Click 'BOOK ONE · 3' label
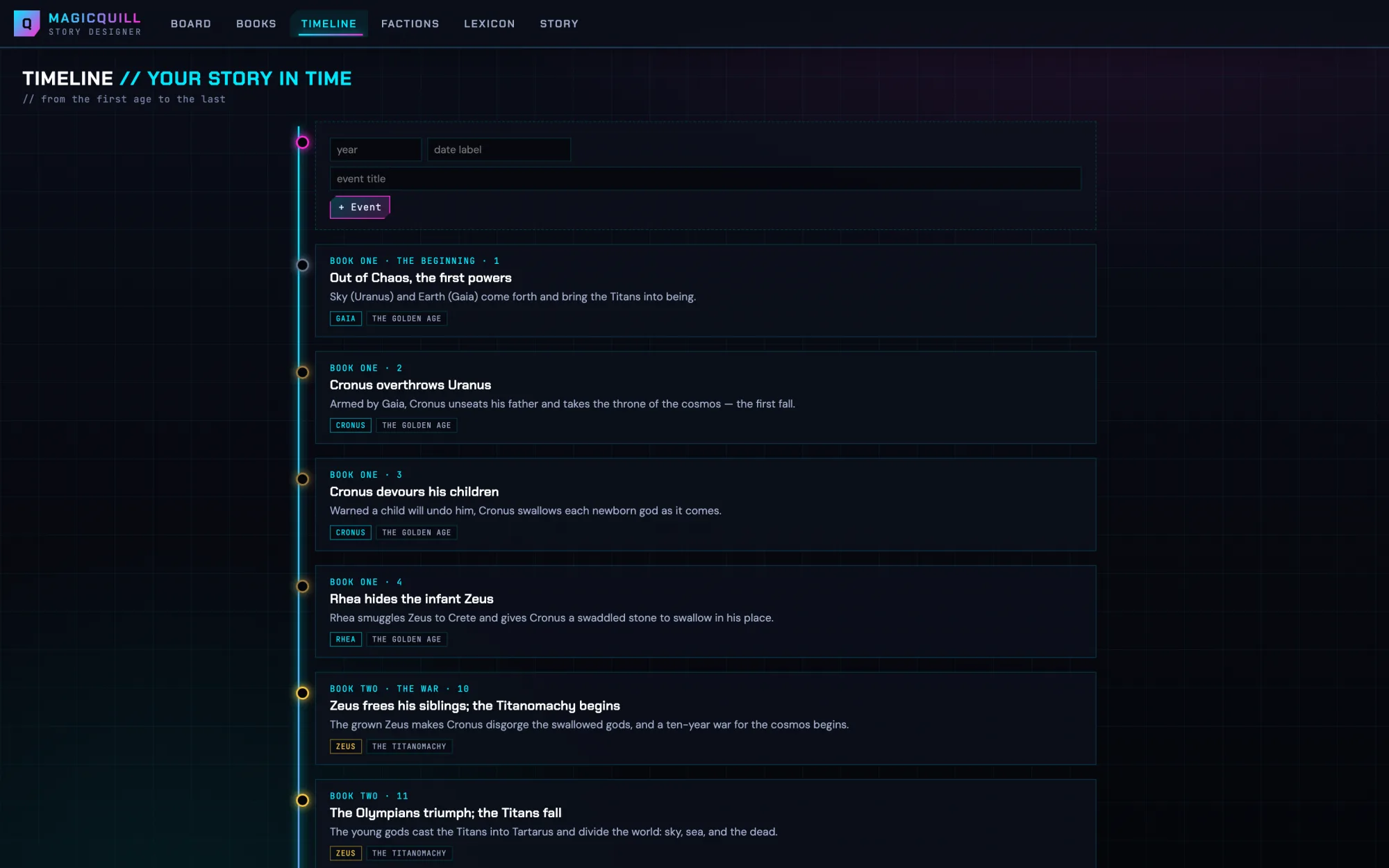Screen dimensions: 1389x868 366,475
